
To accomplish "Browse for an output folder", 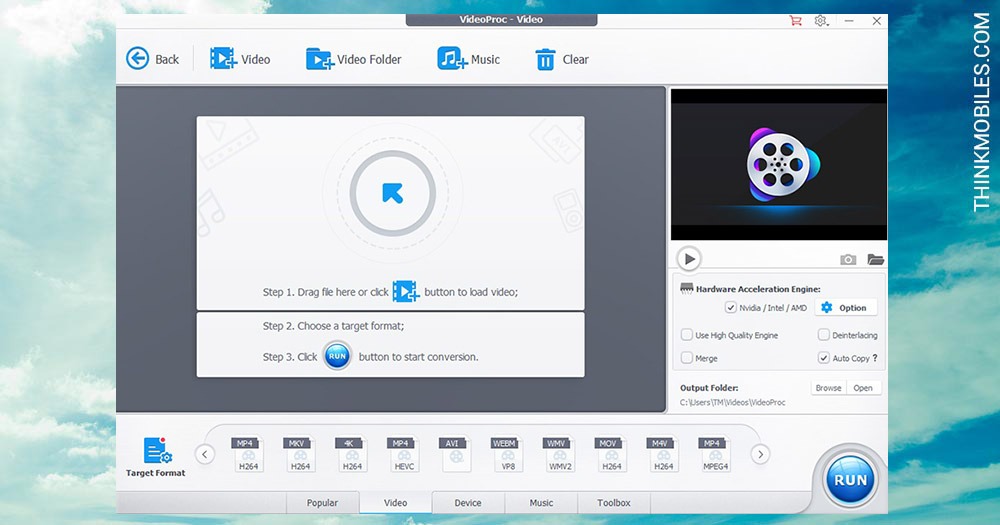I will pos(828,388).
